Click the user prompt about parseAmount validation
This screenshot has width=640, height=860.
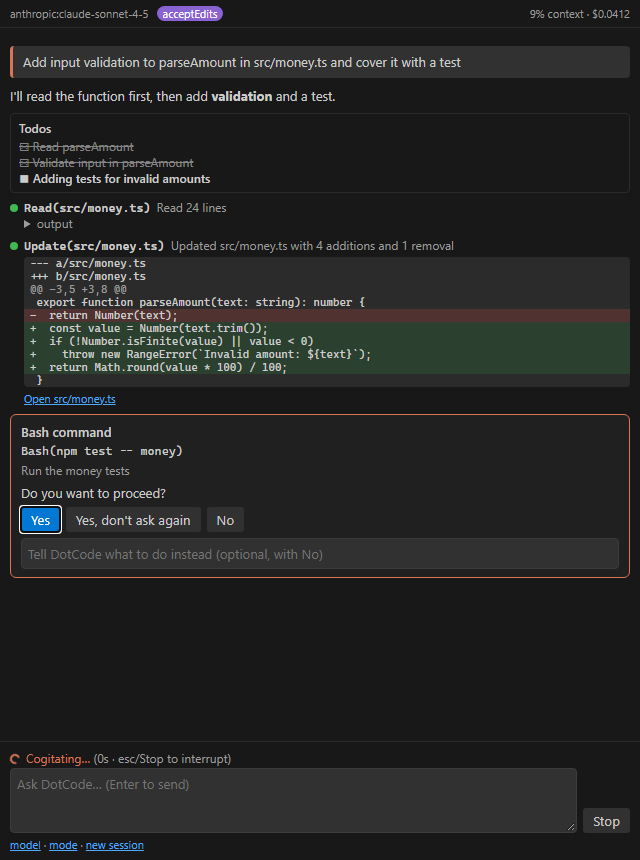(320, 62)
